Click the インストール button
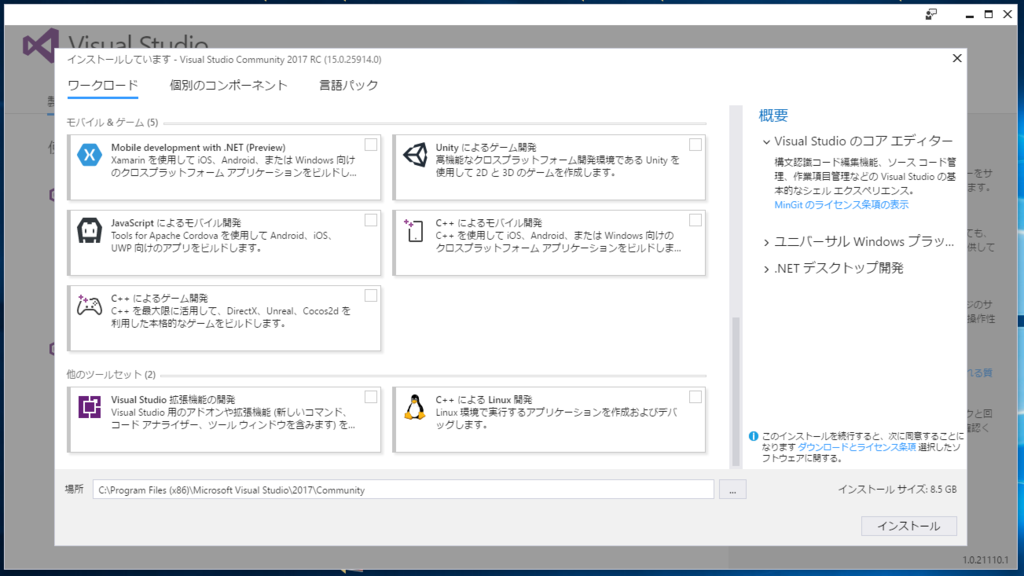The image size is (1024, 576). click(x=908, y=526)
